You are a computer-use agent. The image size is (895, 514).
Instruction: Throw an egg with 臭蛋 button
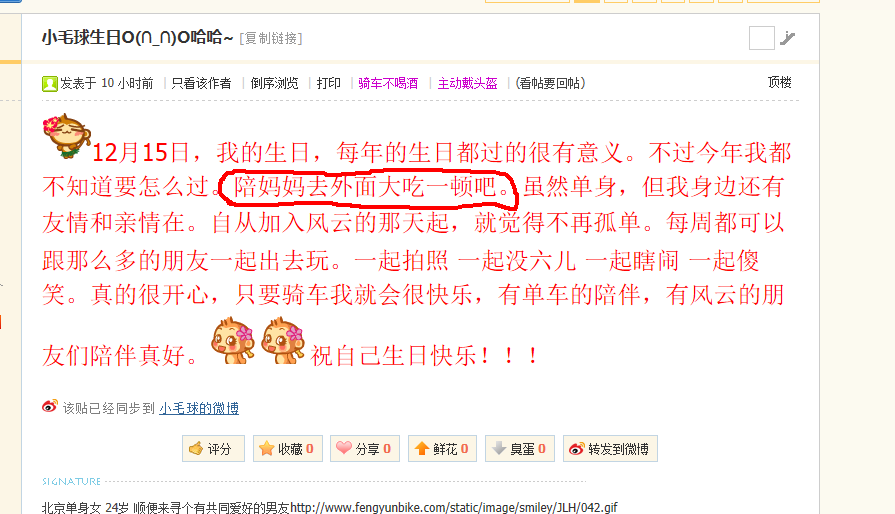(520, 448)
